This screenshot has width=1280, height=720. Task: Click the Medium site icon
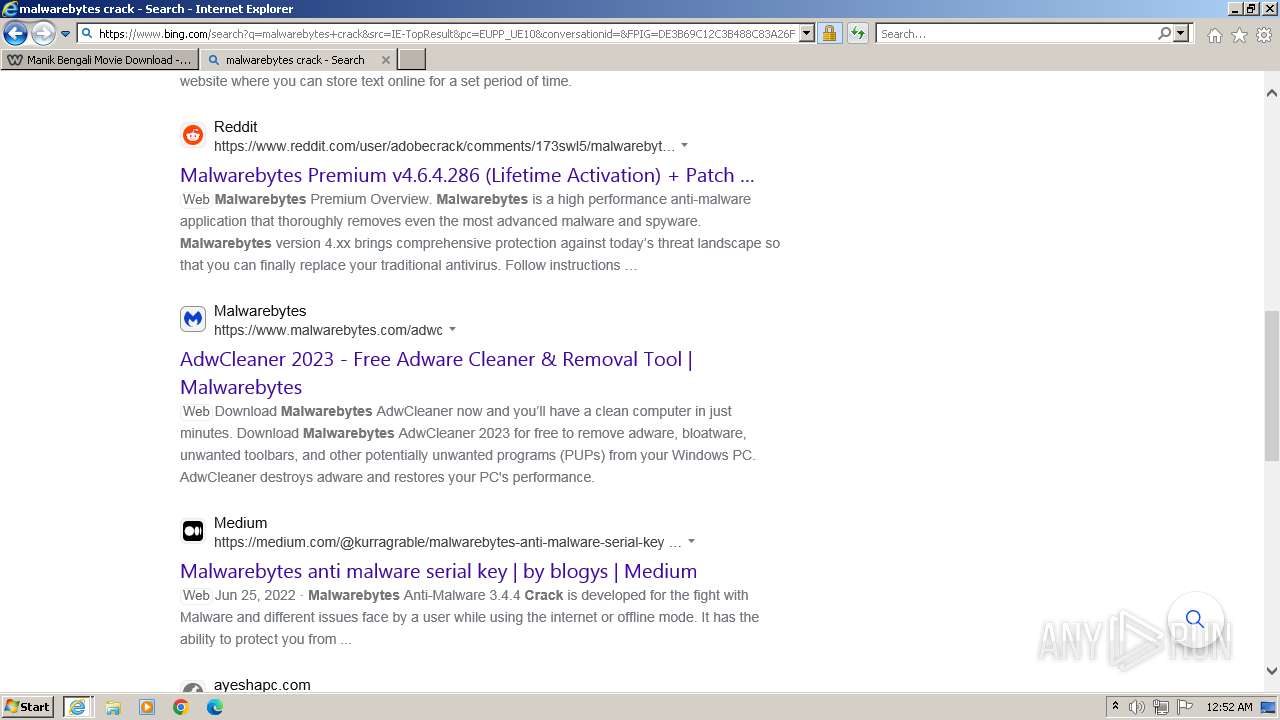point(193,531)
